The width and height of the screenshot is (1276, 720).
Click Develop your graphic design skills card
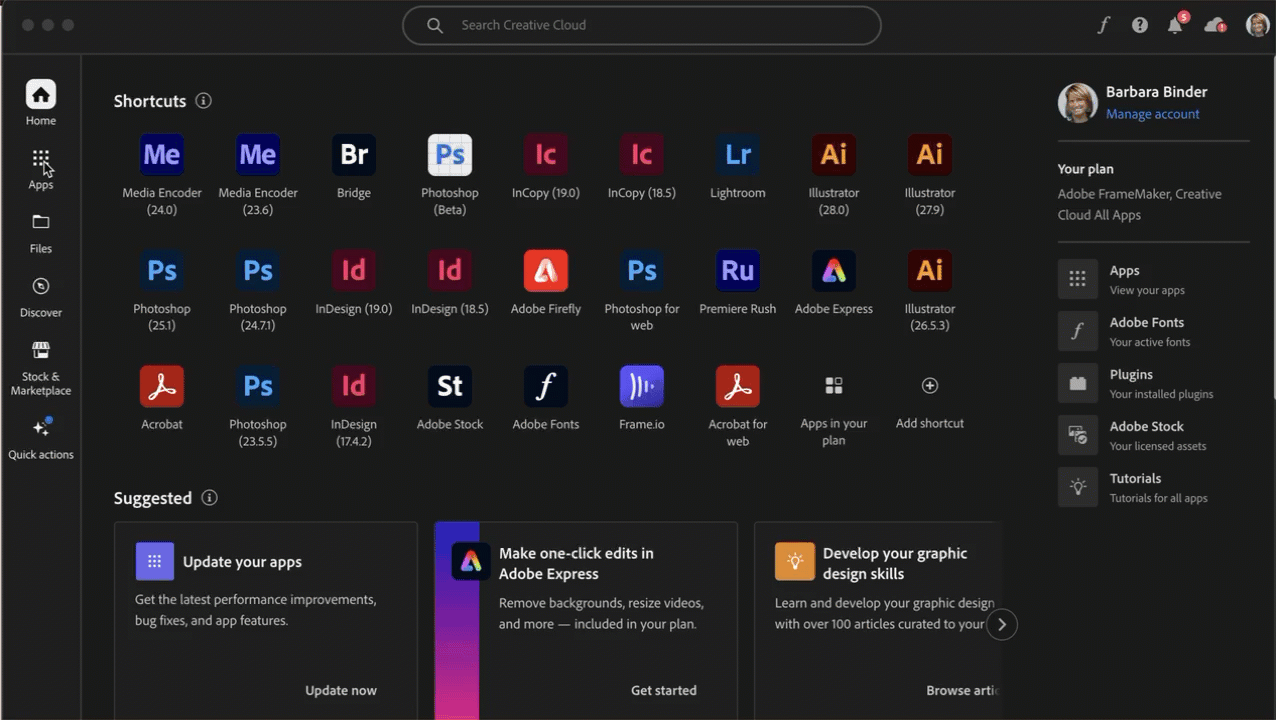point(877,620)
